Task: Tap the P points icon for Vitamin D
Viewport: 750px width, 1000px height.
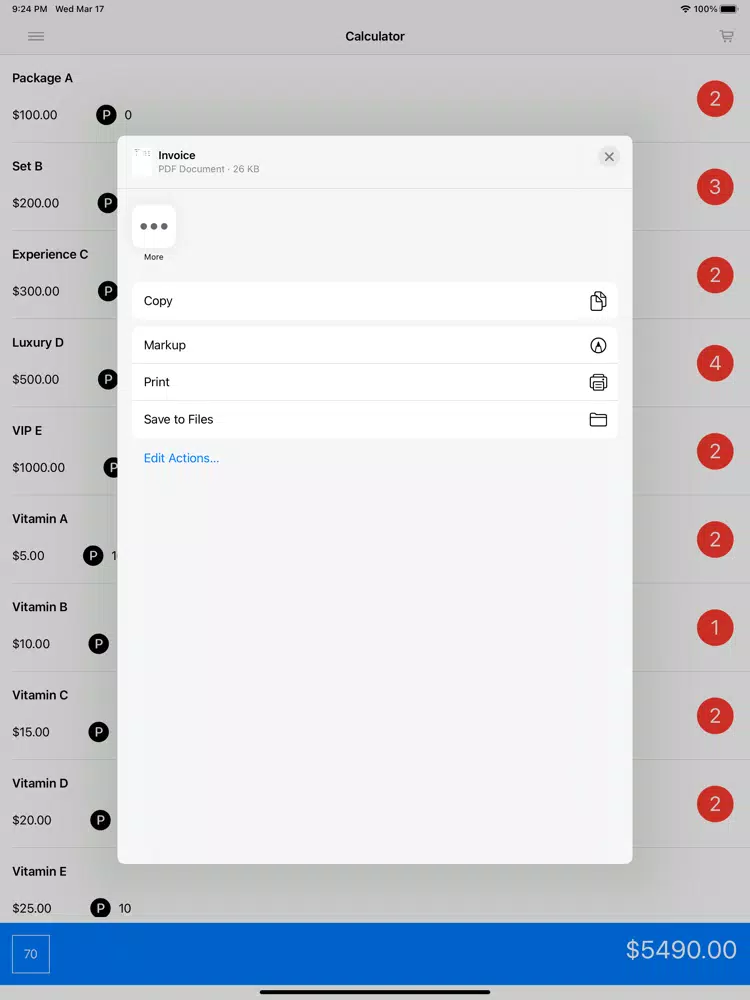Action: (100, 820)
